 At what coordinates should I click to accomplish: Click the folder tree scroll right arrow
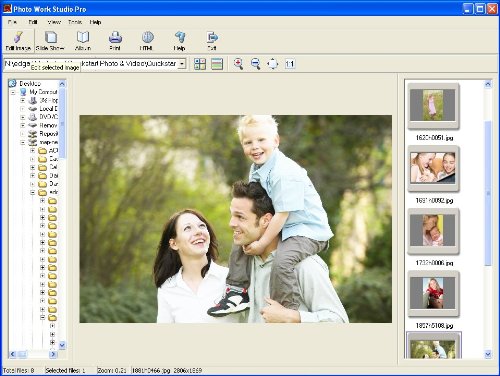(x=53, y=354)
